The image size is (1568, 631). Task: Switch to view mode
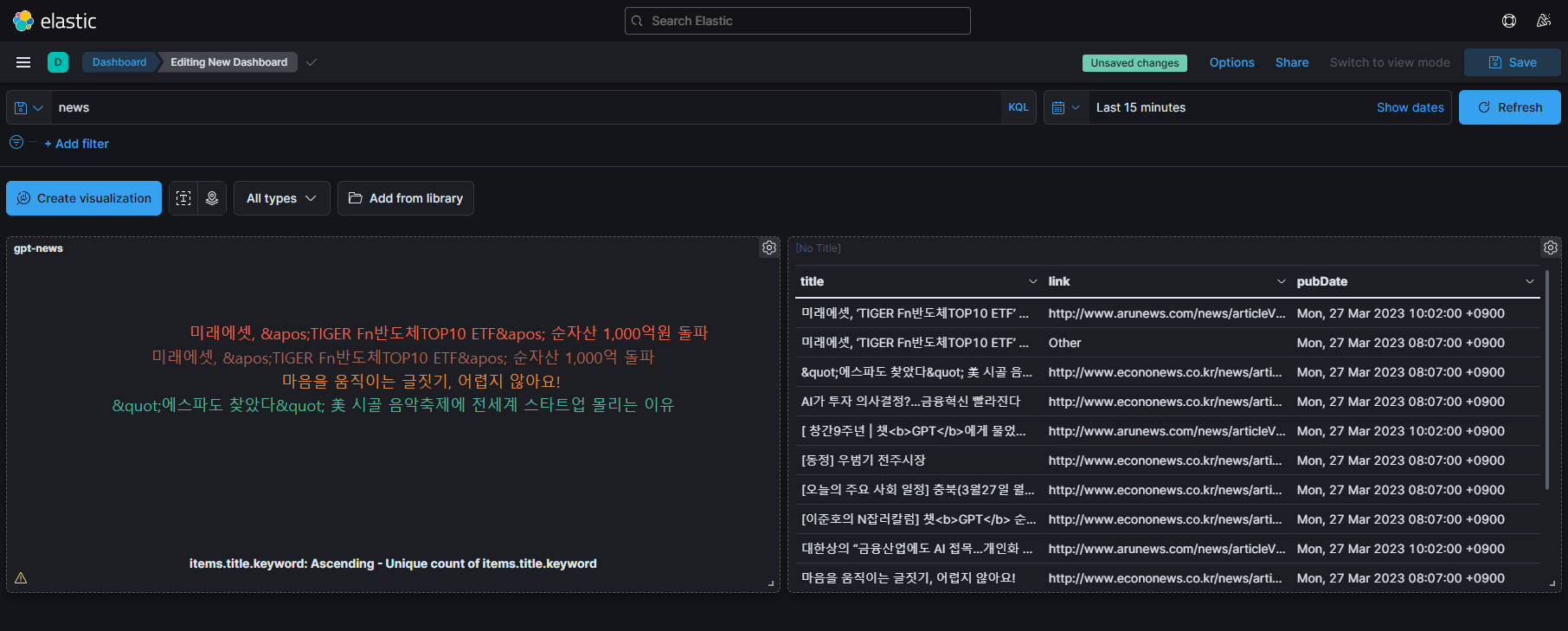(x=1390, y=62)
